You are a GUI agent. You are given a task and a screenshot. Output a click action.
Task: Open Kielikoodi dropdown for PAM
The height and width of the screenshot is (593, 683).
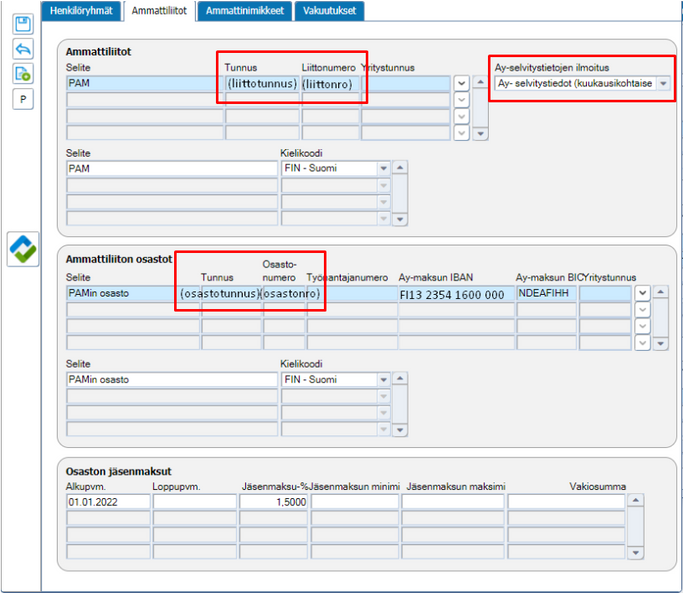click(x=383, y=168)
